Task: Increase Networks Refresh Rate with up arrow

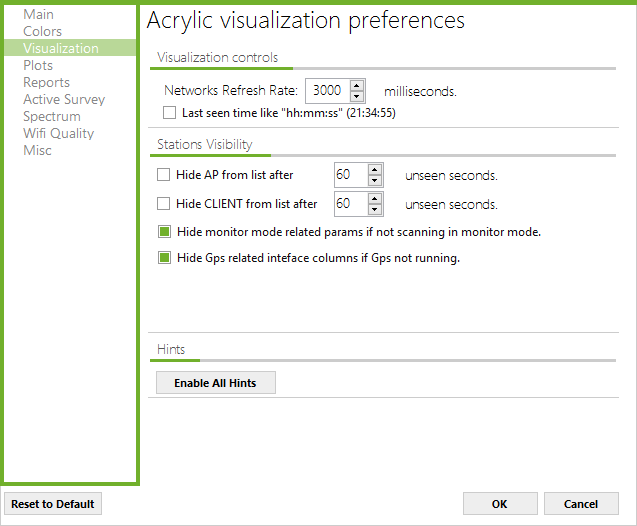Action: tap(356, 86)
